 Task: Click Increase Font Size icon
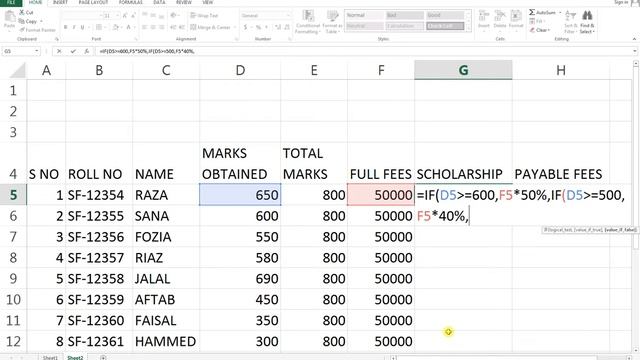pos(125,16)
